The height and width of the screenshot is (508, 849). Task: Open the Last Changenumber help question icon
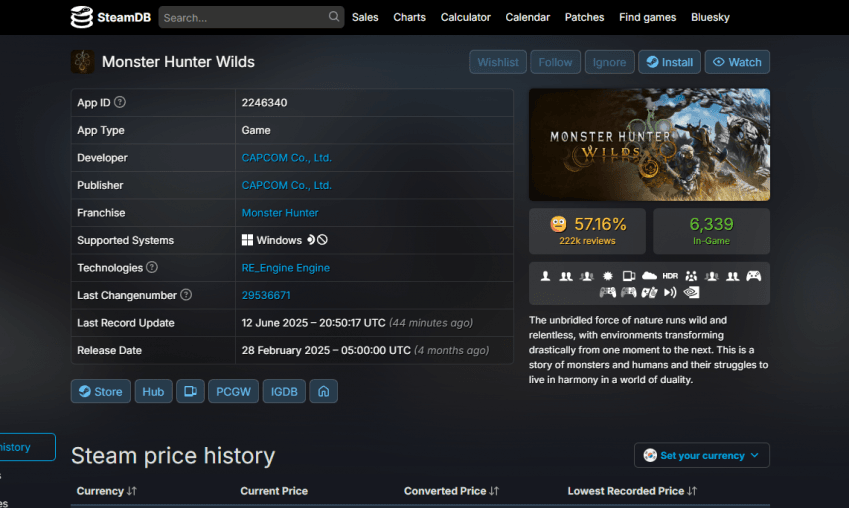point(186,295)
